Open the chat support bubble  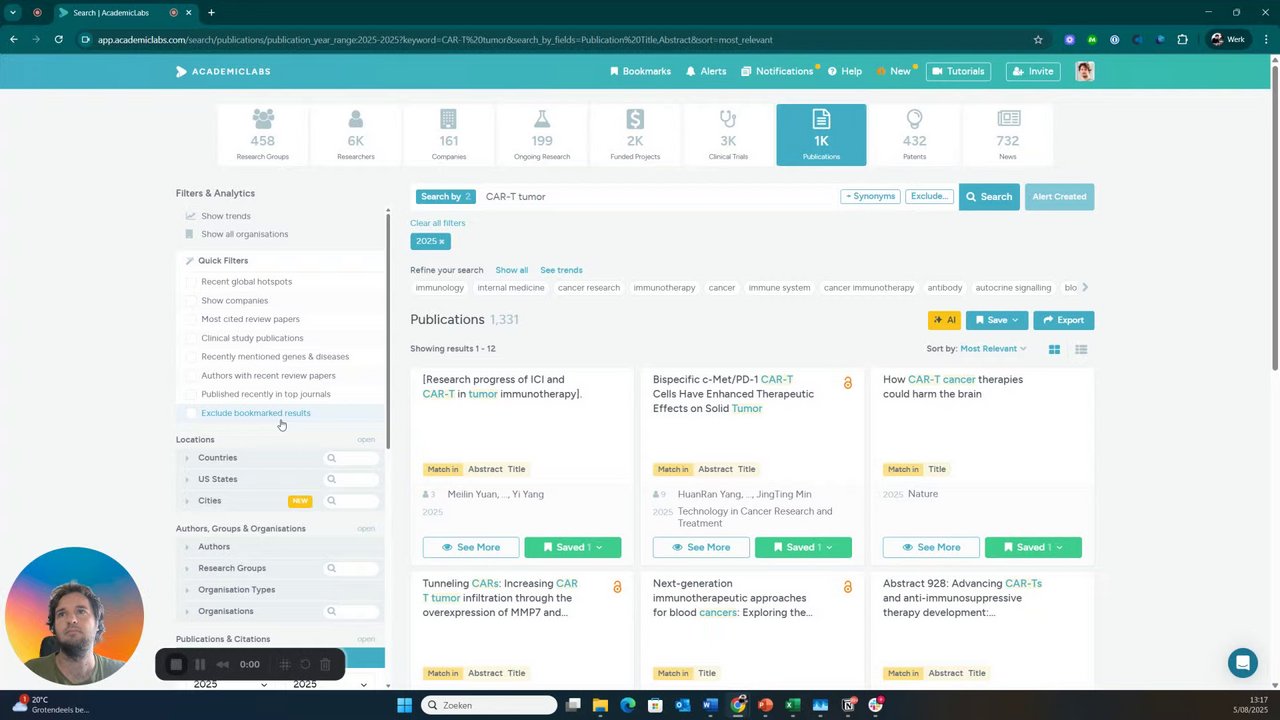(x=1243, y=662)
